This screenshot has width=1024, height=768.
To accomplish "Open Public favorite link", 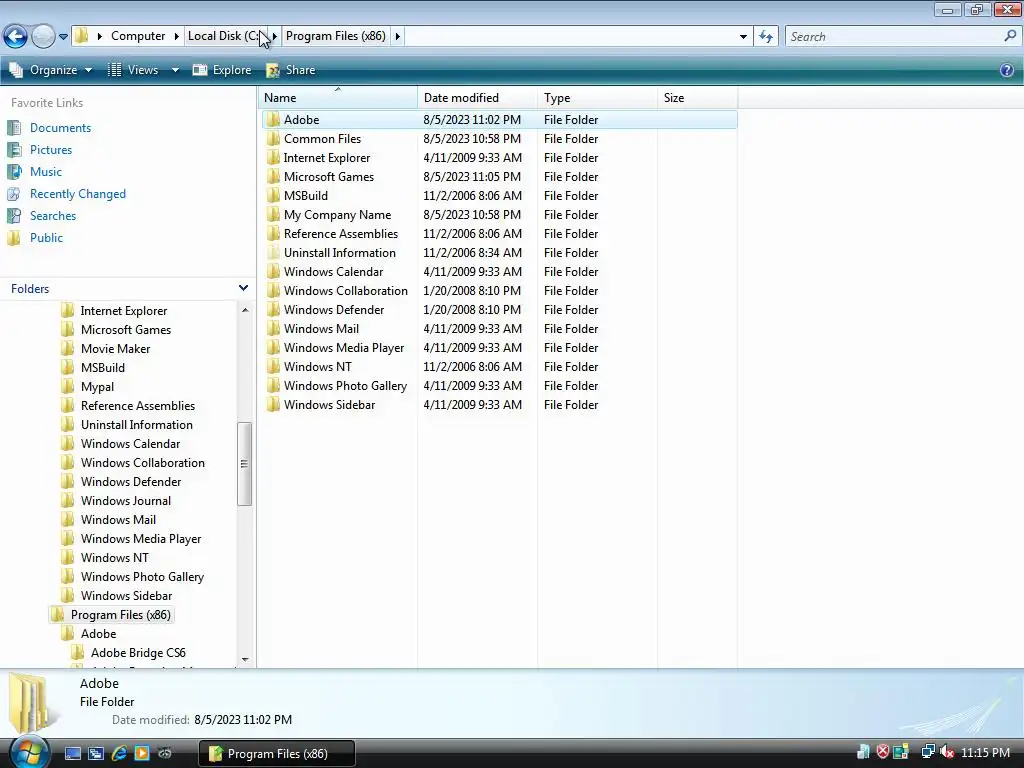I will (46, 238).
